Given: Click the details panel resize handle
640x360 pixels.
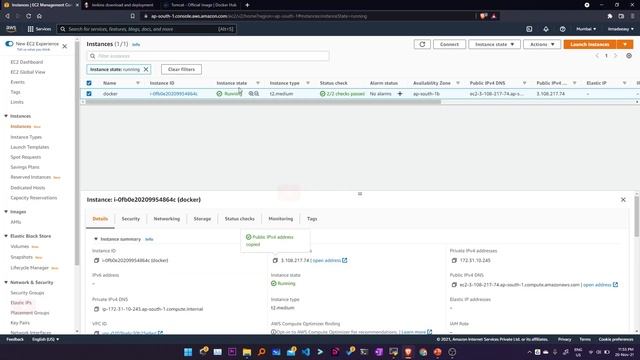Looking at the screenshot, I should tap(360, 193).
